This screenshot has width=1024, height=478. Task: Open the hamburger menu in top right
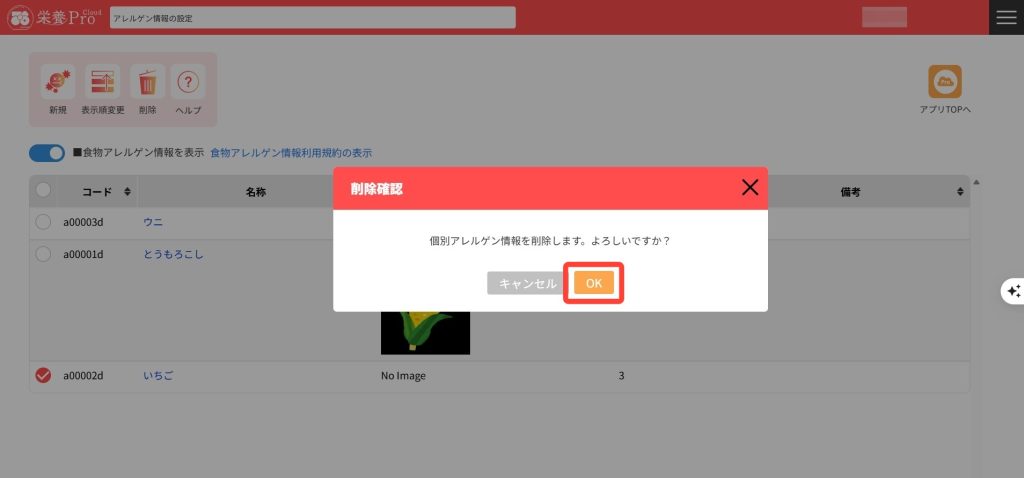pyautogui.click(x=1006, y=17)
